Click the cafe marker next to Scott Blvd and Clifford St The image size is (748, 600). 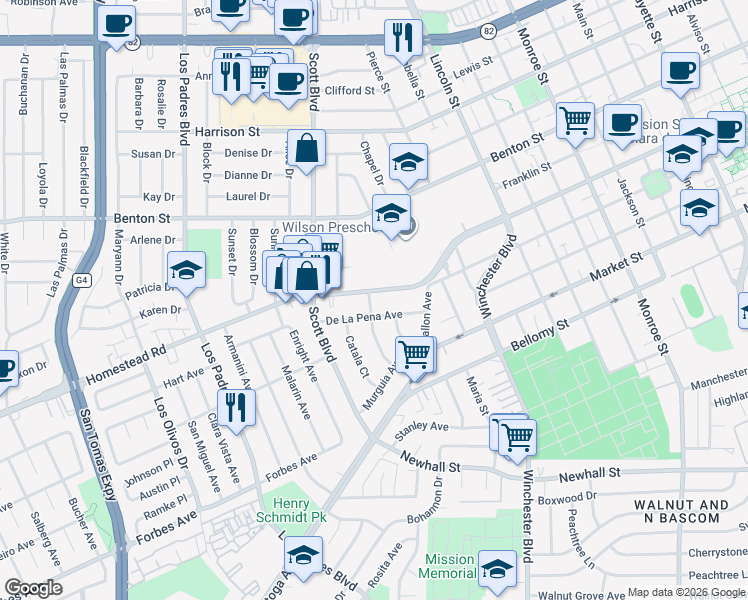(x=289, y=84)
